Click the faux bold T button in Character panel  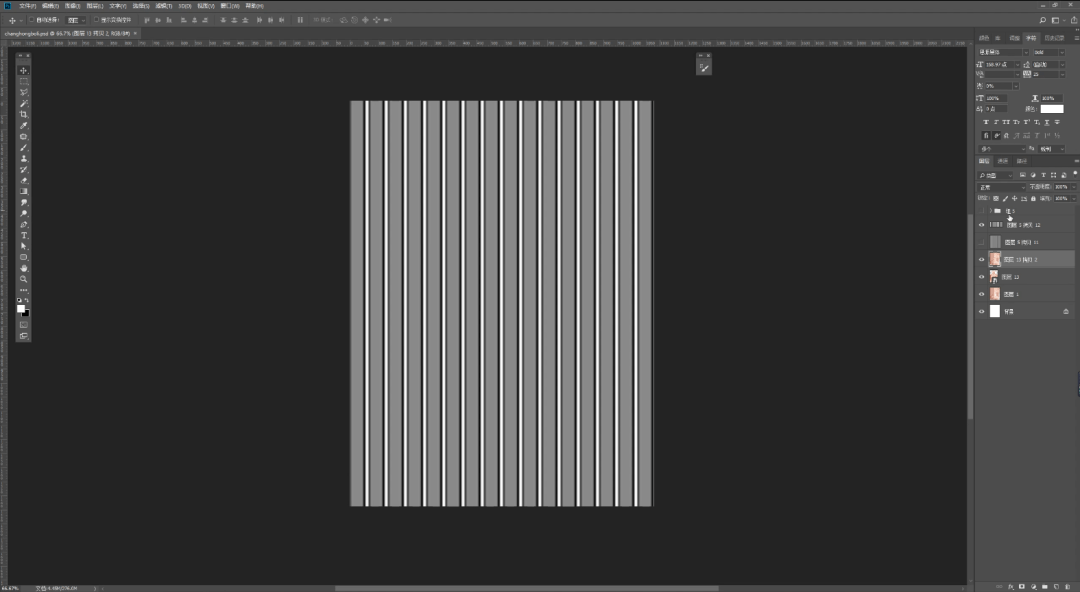click(x=986, y=122)
